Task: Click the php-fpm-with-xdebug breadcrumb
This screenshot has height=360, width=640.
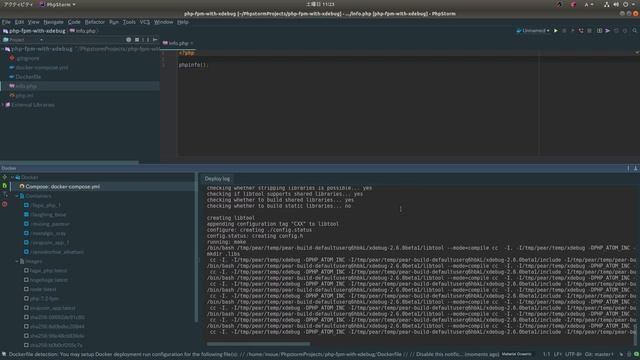Action: coord(34,31)
